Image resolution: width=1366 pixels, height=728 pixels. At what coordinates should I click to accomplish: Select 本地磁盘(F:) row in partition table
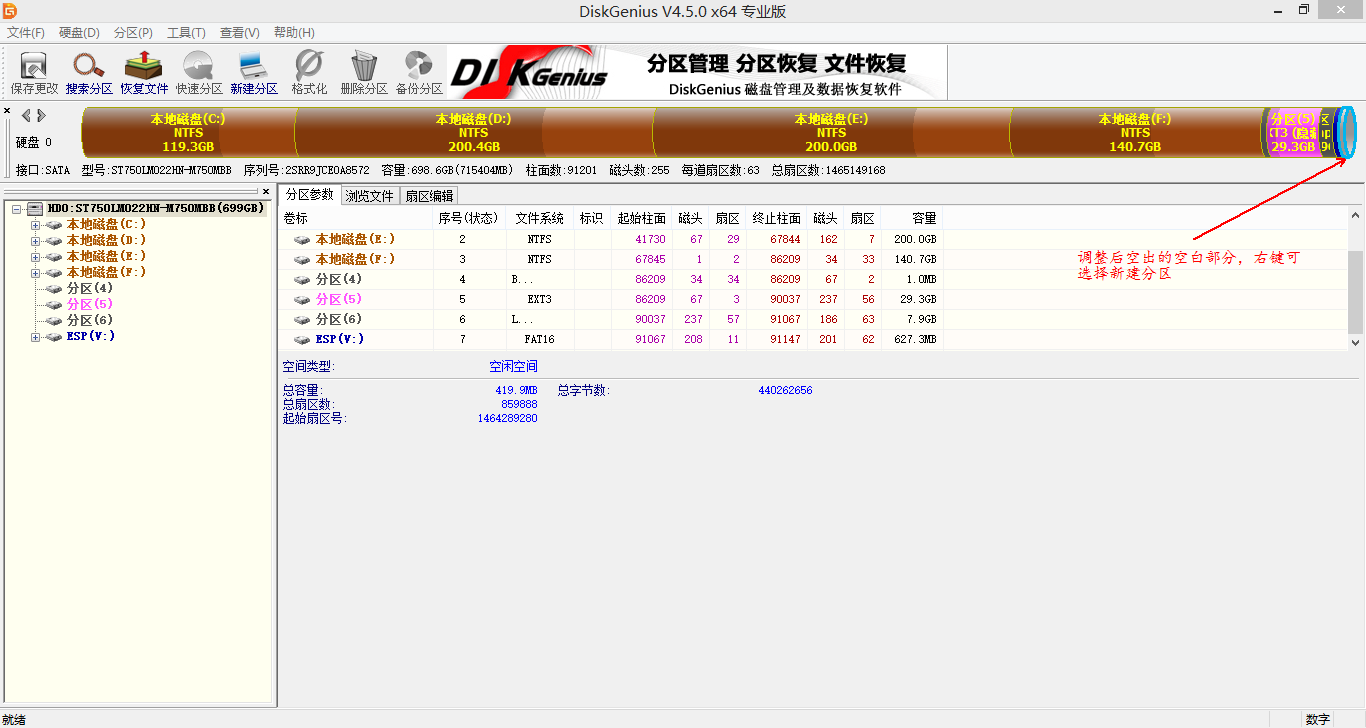611,259
